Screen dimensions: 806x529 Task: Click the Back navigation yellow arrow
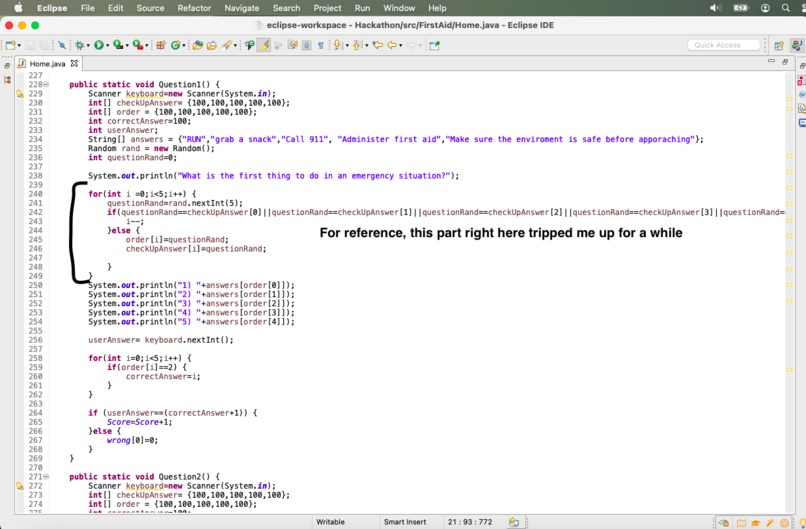tap(392, 45)
